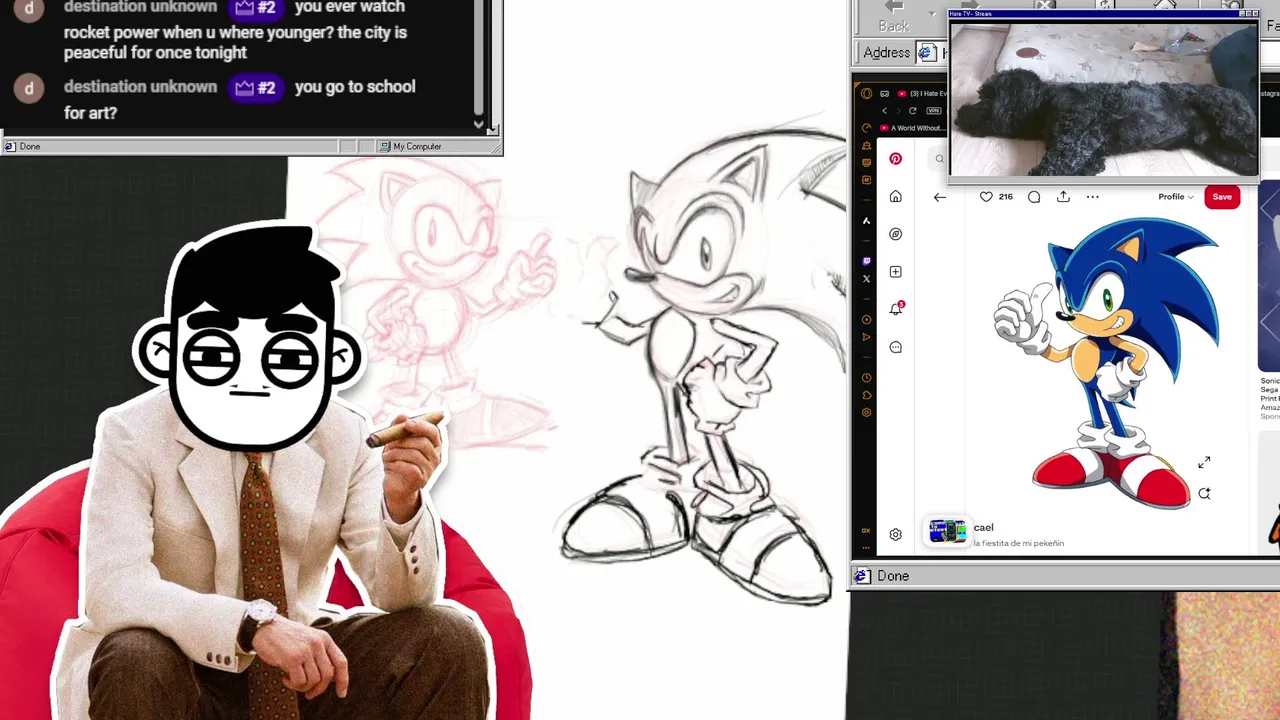Image resolution: width=1280 pixels, height=720 pixels.
Task: Click the chat window vertical scrollbar down arrow
Action: pyautogui.click(x=478, y=124)
